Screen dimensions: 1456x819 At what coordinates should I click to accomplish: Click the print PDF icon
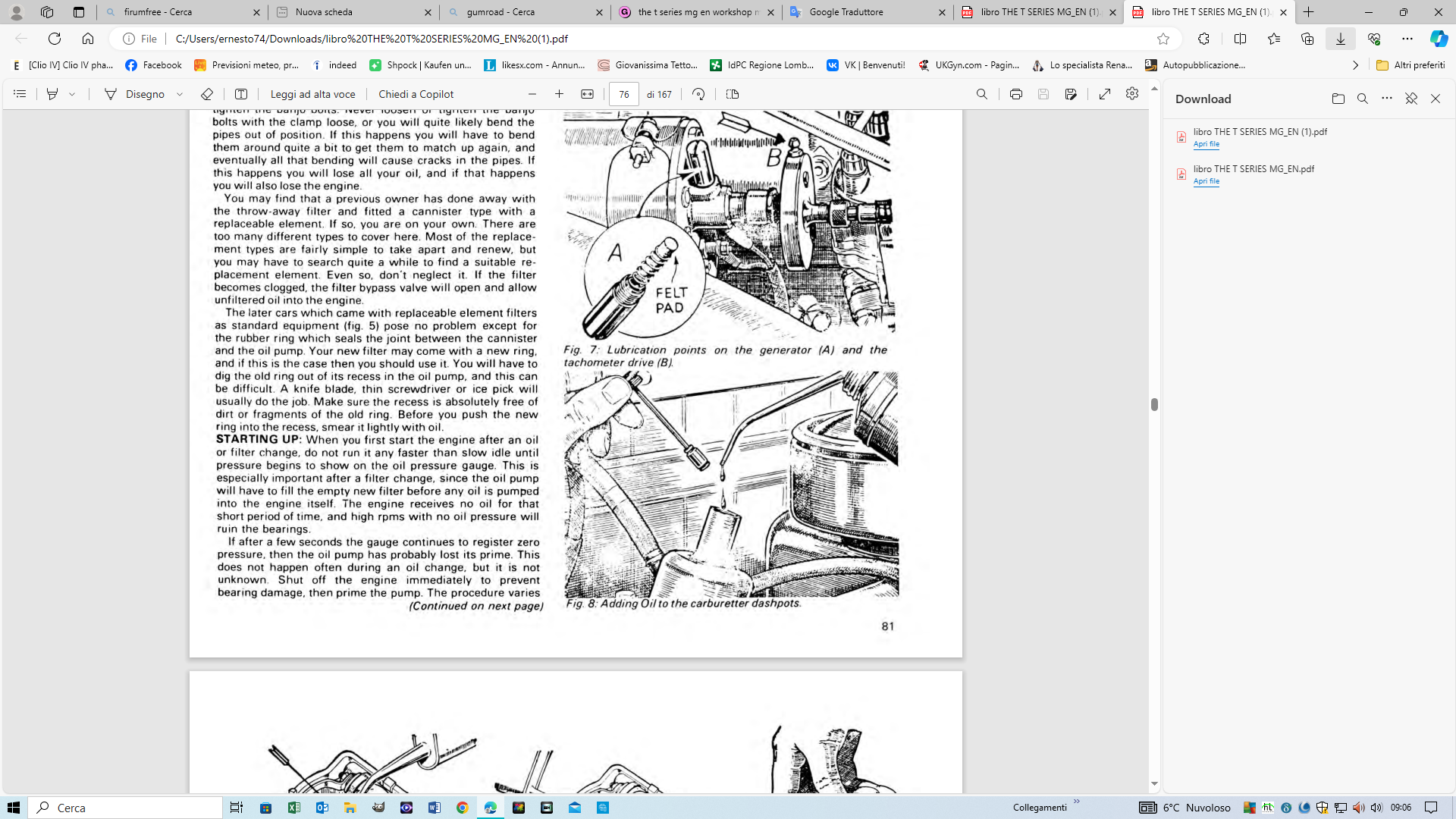[x=1016, y=94]
